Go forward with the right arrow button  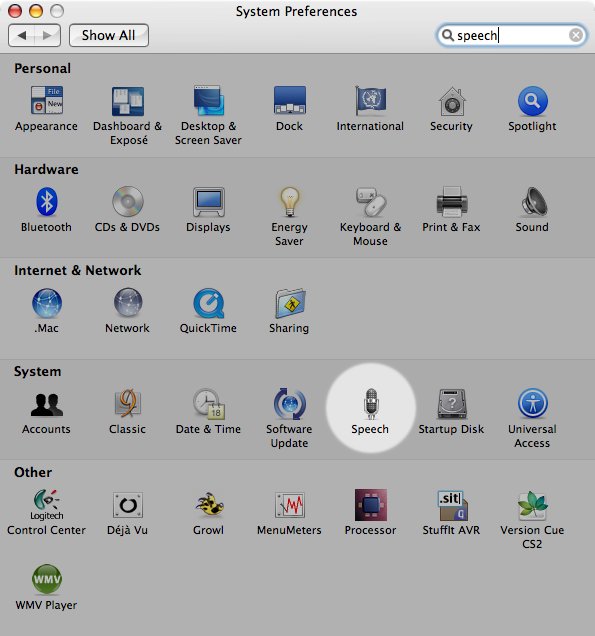pos(47,35)
